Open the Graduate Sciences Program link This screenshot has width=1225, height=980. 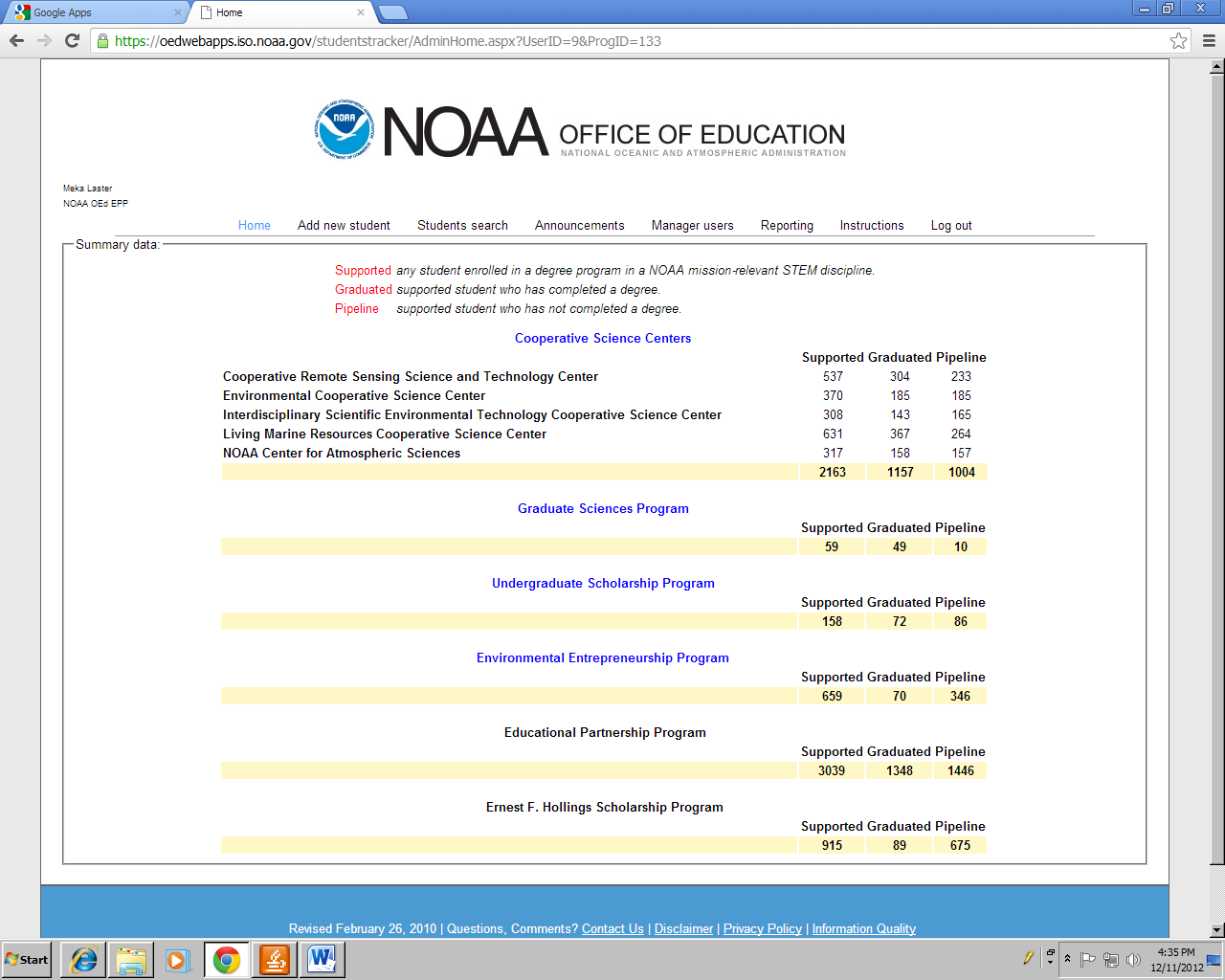[603, 509]
